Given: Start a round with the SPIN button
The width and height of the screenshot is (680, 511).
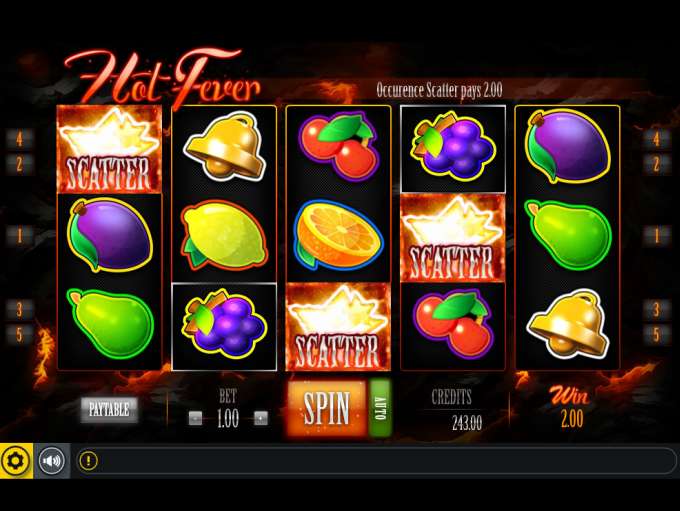Looking at the screenshot, I should [327, 408].
